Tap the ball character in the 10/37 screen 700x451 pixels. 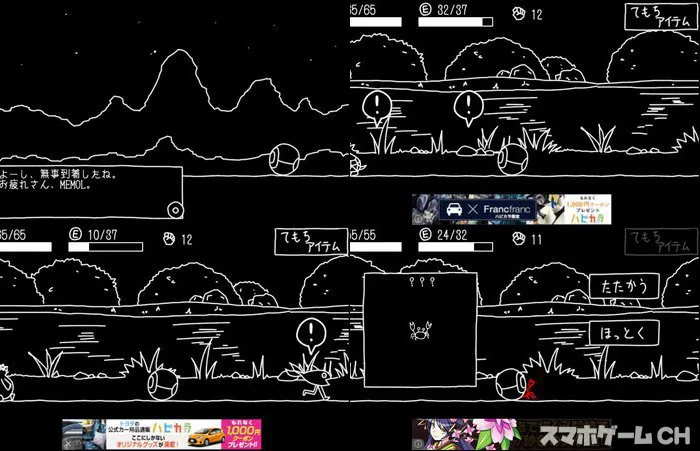coord(162,383)
